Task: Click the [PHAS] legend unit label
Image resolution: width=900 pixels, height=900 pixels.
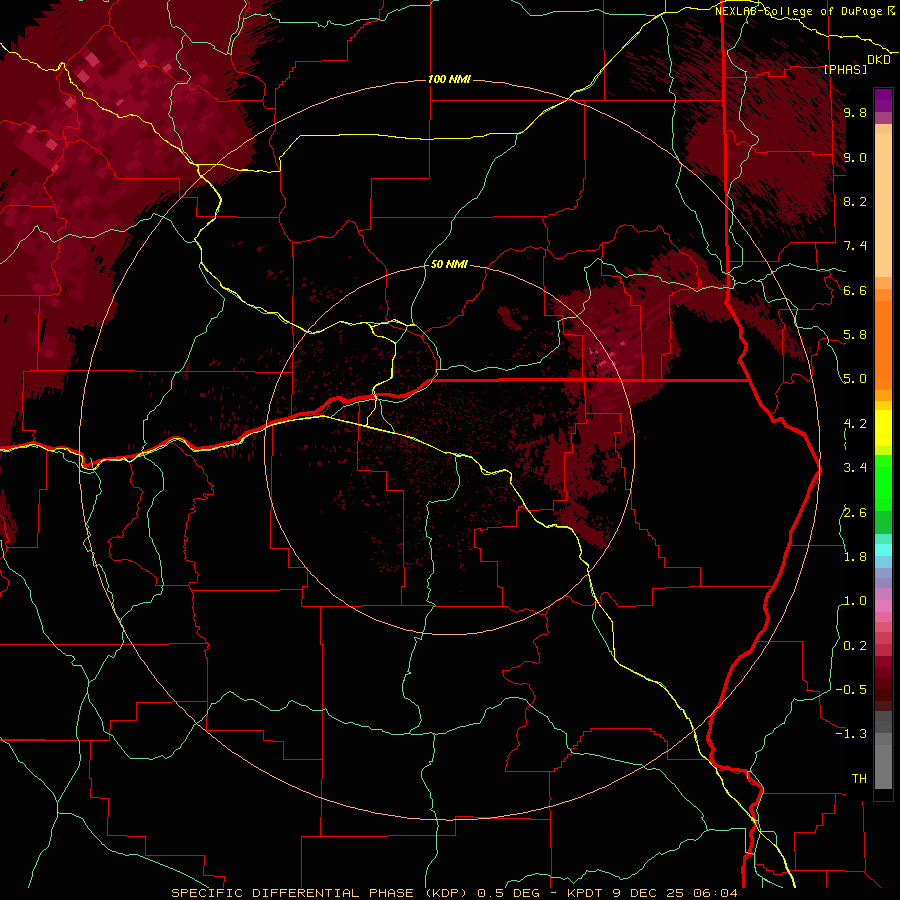Action: click(845, 69)
